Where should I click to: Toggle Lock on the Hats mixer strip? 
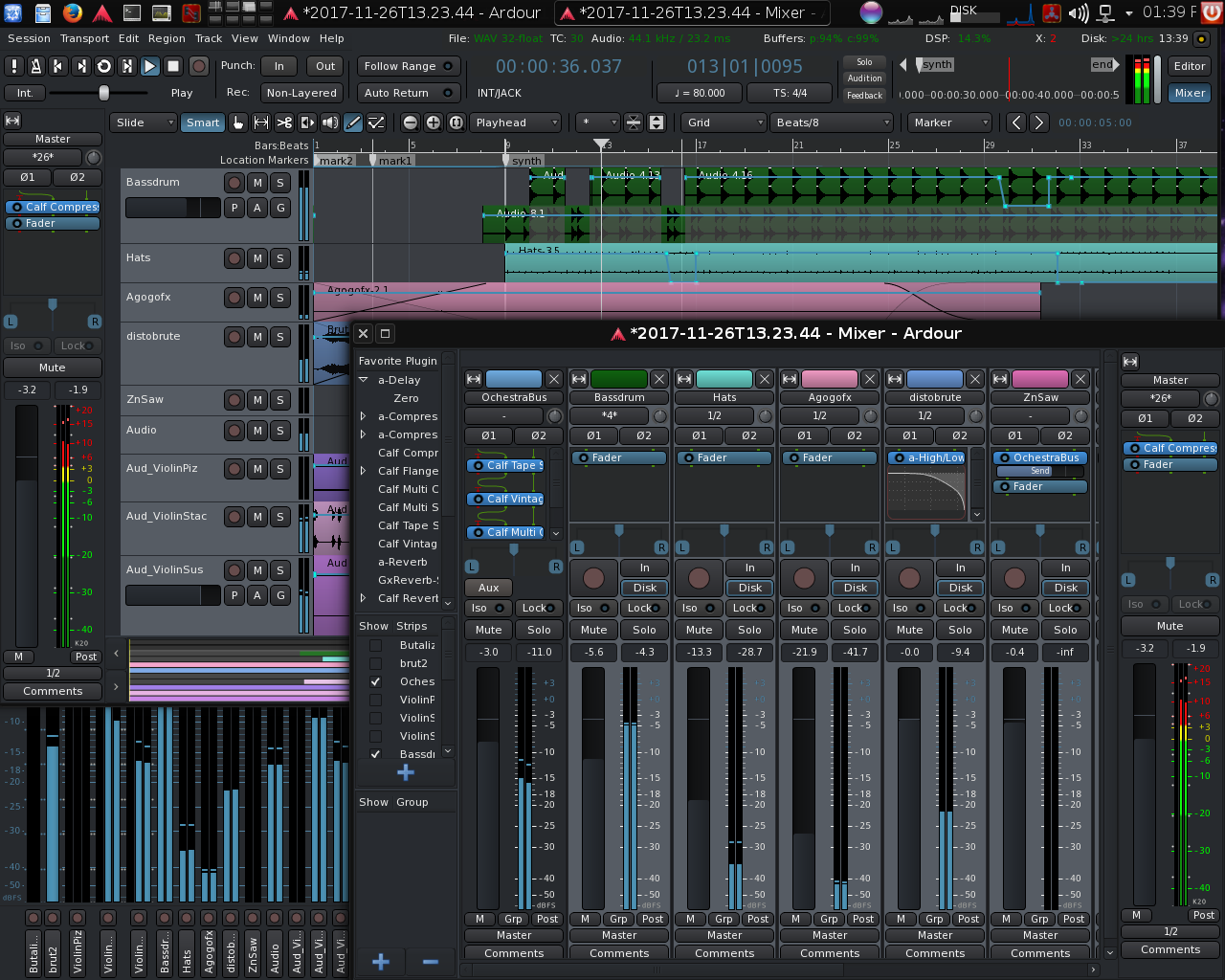(749, 608)
